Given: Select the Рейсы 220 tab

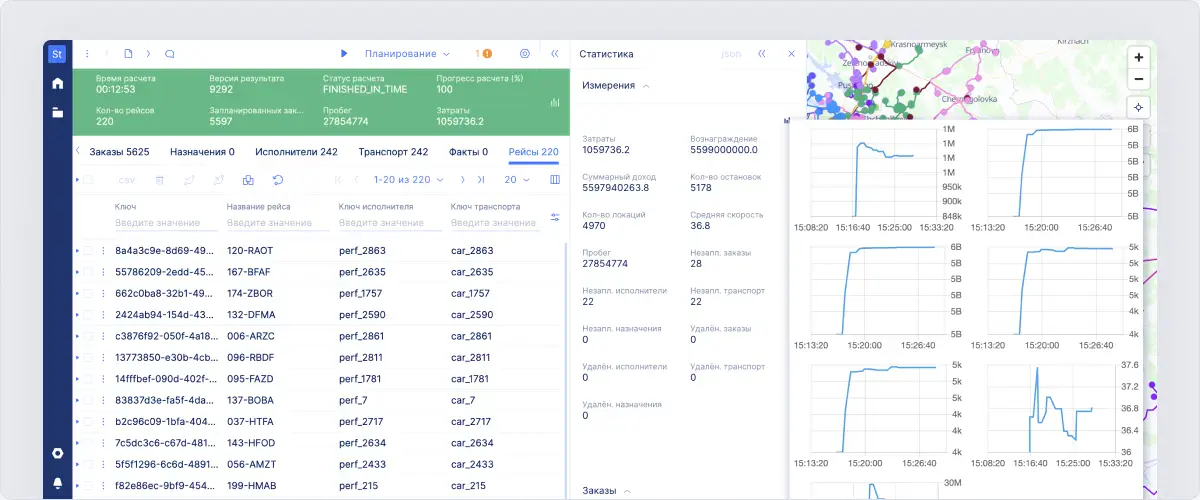Looking at the screenshot, I should click(534, 152).
